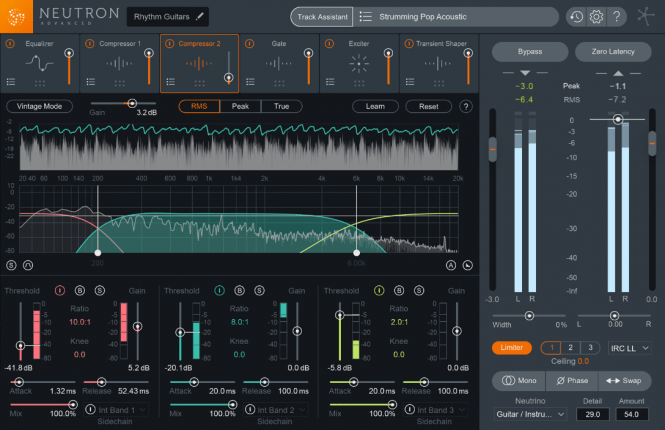Select Peak detection mode
The width and height of the screenshot is (665, 430).
tap(240, 106)
